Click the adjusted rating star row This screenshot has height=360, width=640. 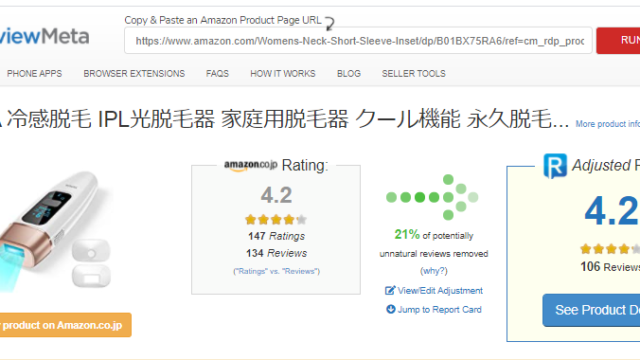click(x=610, y=249)
